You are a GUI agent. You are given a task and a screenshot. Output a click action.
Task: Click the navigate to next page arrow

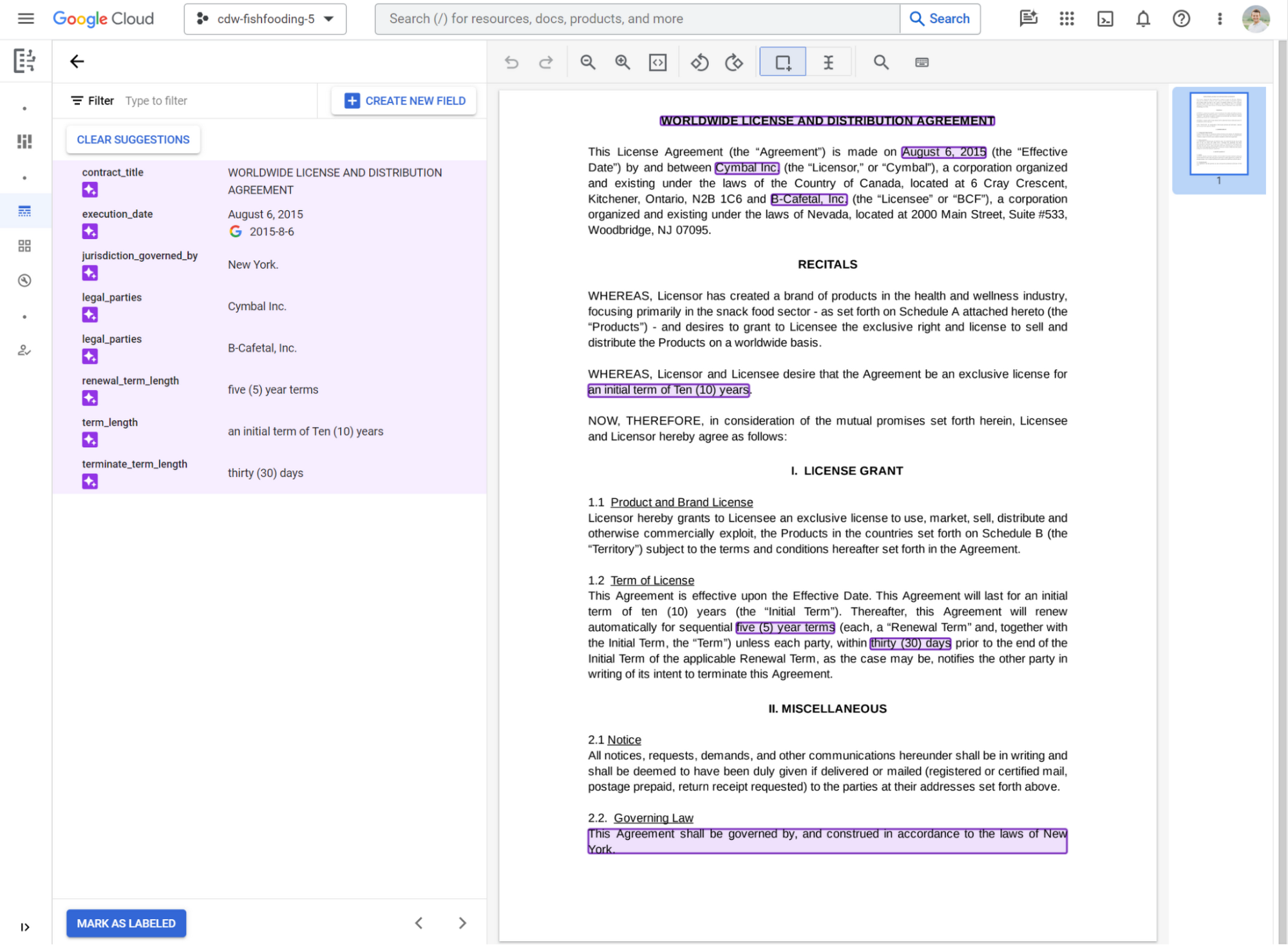tap(462, 923)
